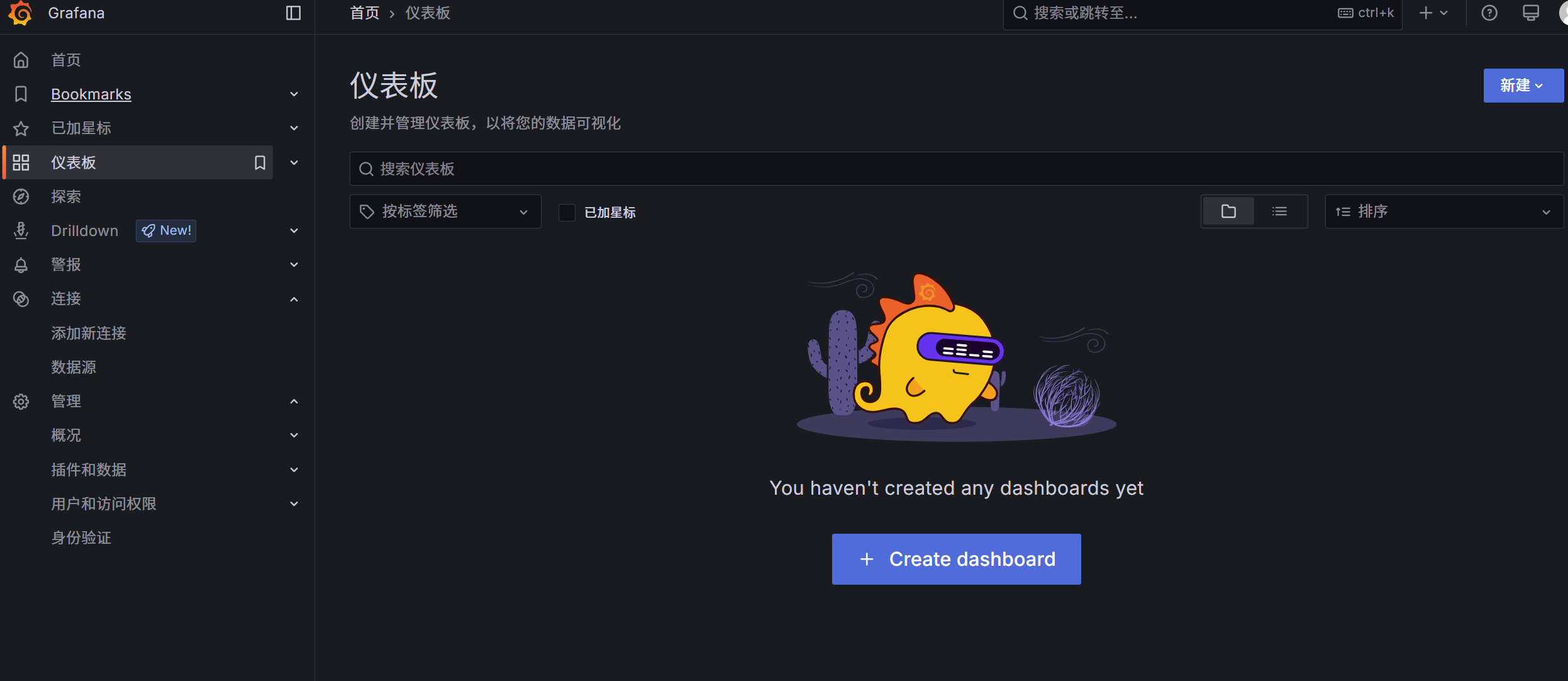This screenshot has height=681, width=1568.
Task: Switch to folder view
Action: click(x=1228, y=211)
